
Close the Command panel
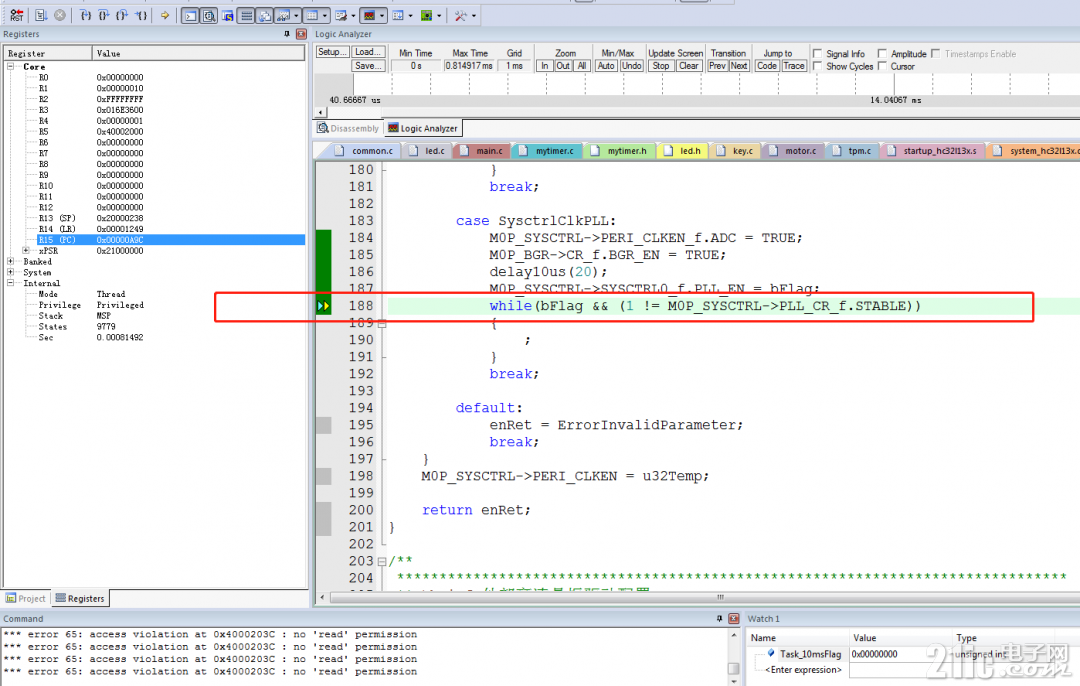click(x=734, y=619)
